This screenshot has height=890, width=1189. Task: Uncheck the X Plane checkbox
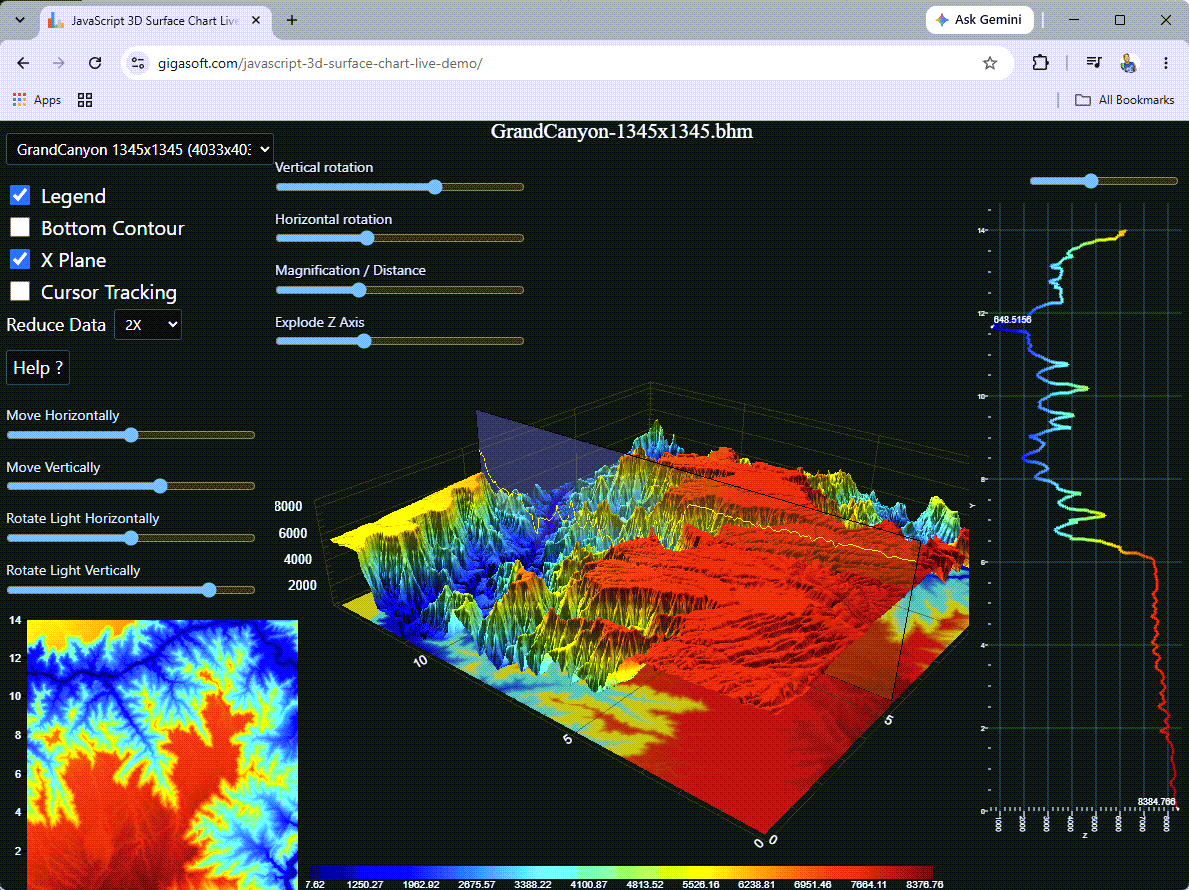pyautogui.click(x=20, y=259)
